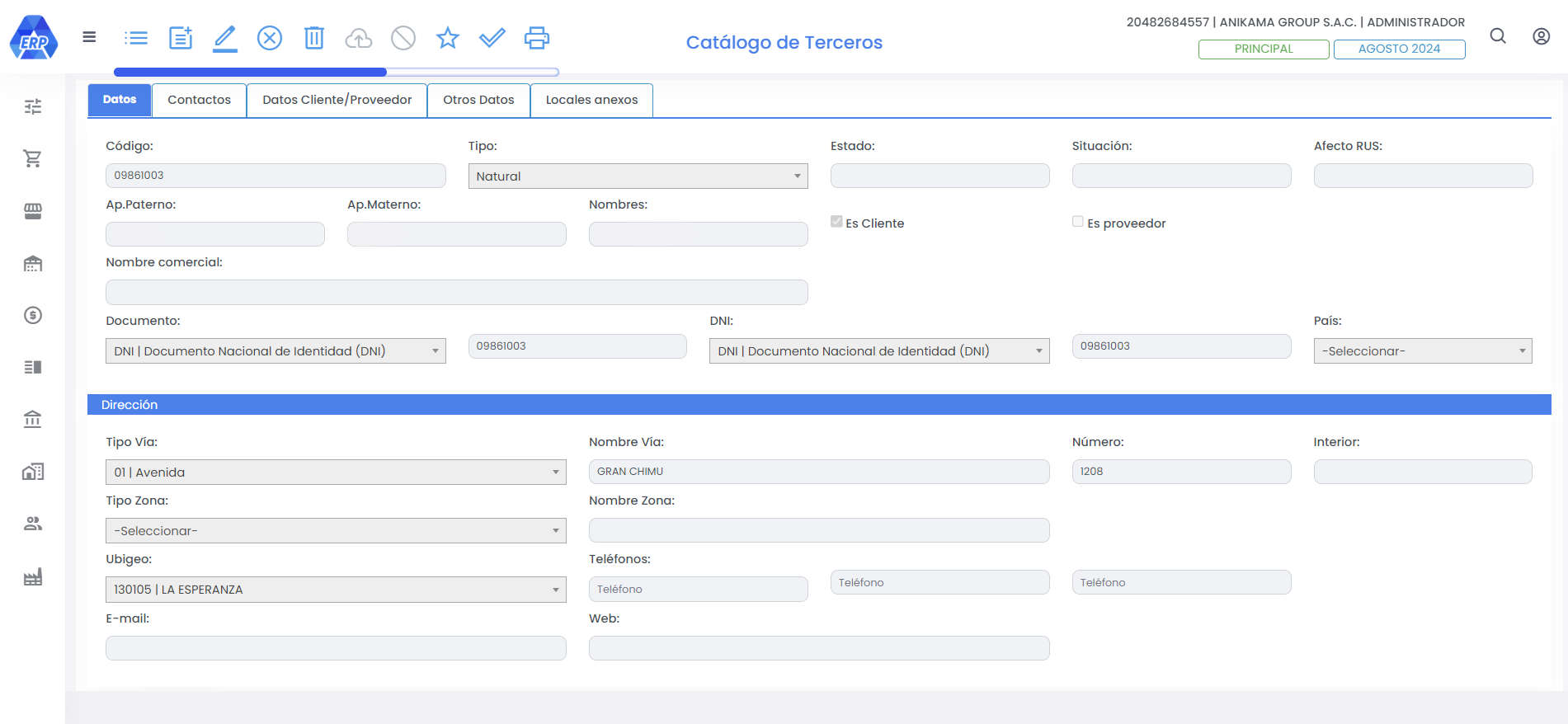The image size is (1568, 724).
Task: Click the Nombre comercial input field
Action: [x=457, y=292]
